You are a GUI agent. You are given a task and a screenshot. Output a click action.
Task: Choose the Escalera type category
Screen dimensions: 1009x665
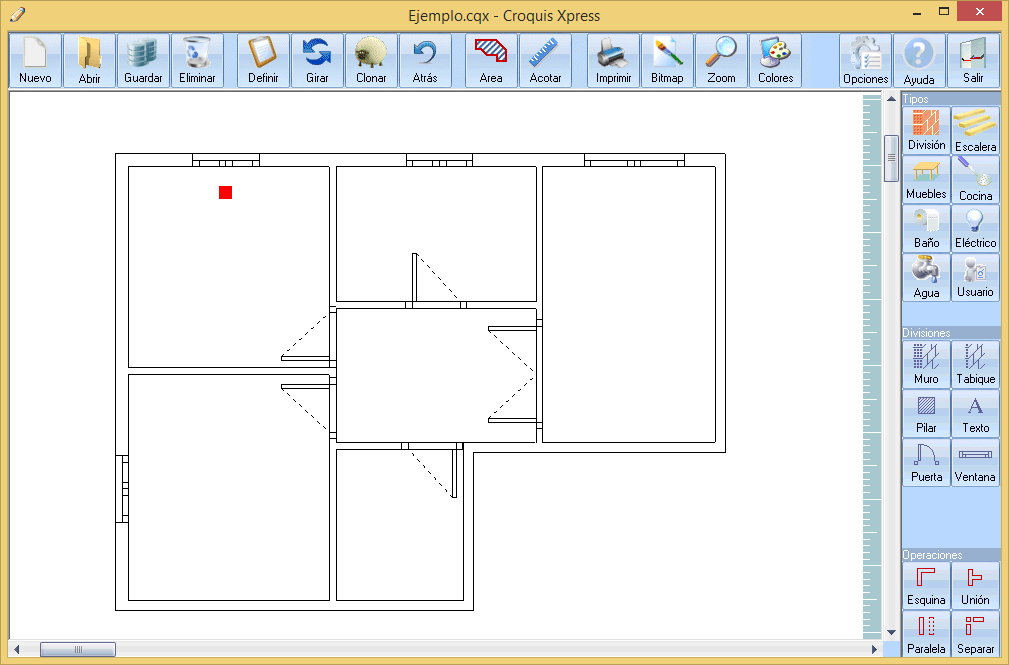(975, 131)
